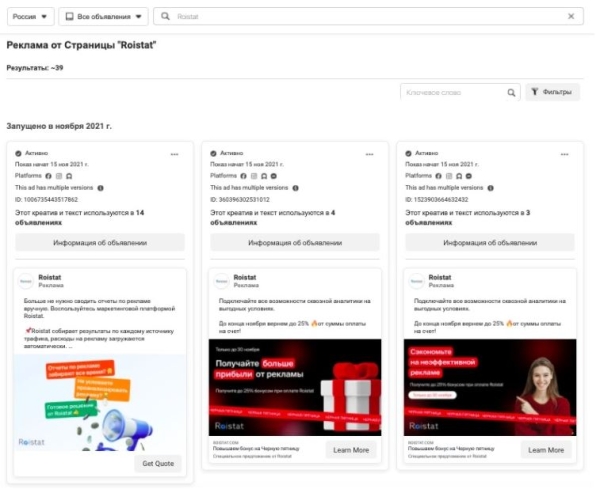
Task: Click multiple versions info icon on ad 1006735443517862
Action: pos(100,188)
